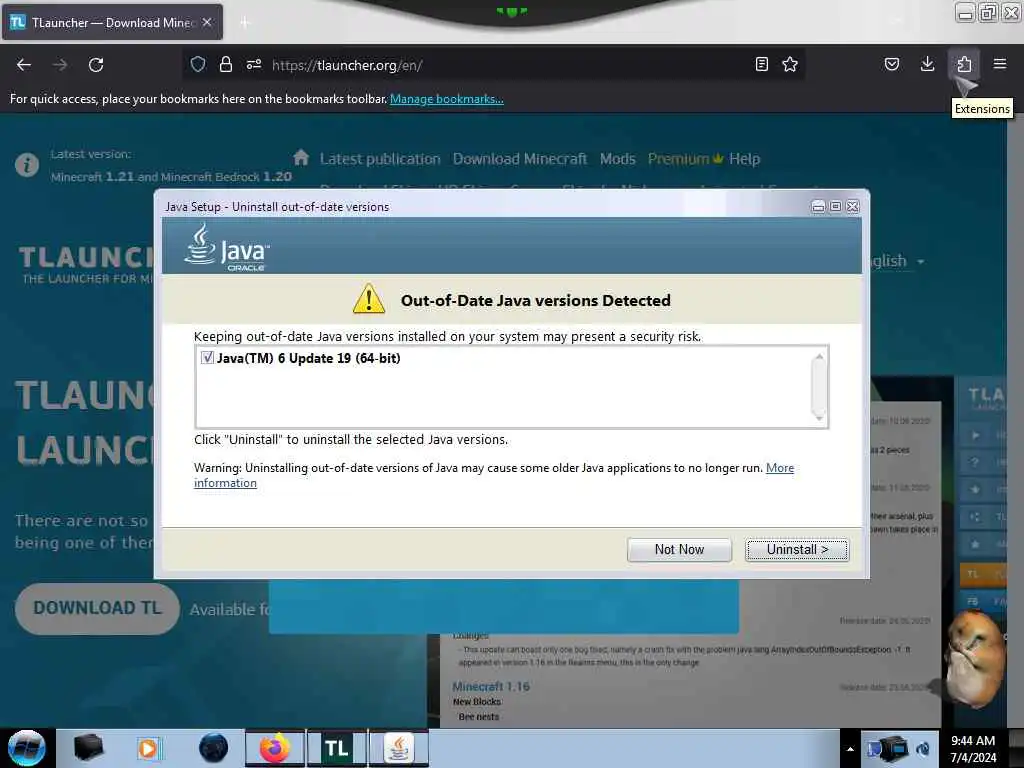Show hidden system tray icons
The image size is (1024, 768).
850,749
